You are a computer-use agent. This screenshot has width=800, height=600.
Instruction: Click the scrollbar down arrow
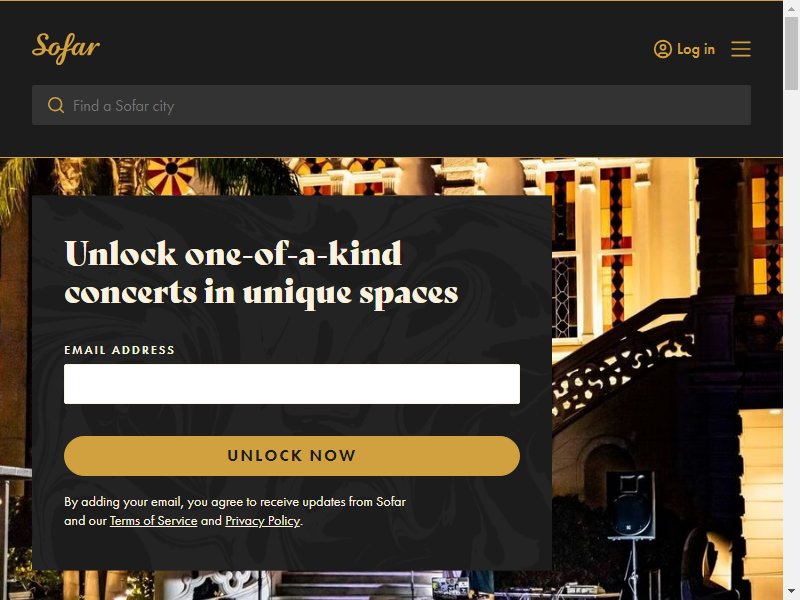(x=791, y=593)
